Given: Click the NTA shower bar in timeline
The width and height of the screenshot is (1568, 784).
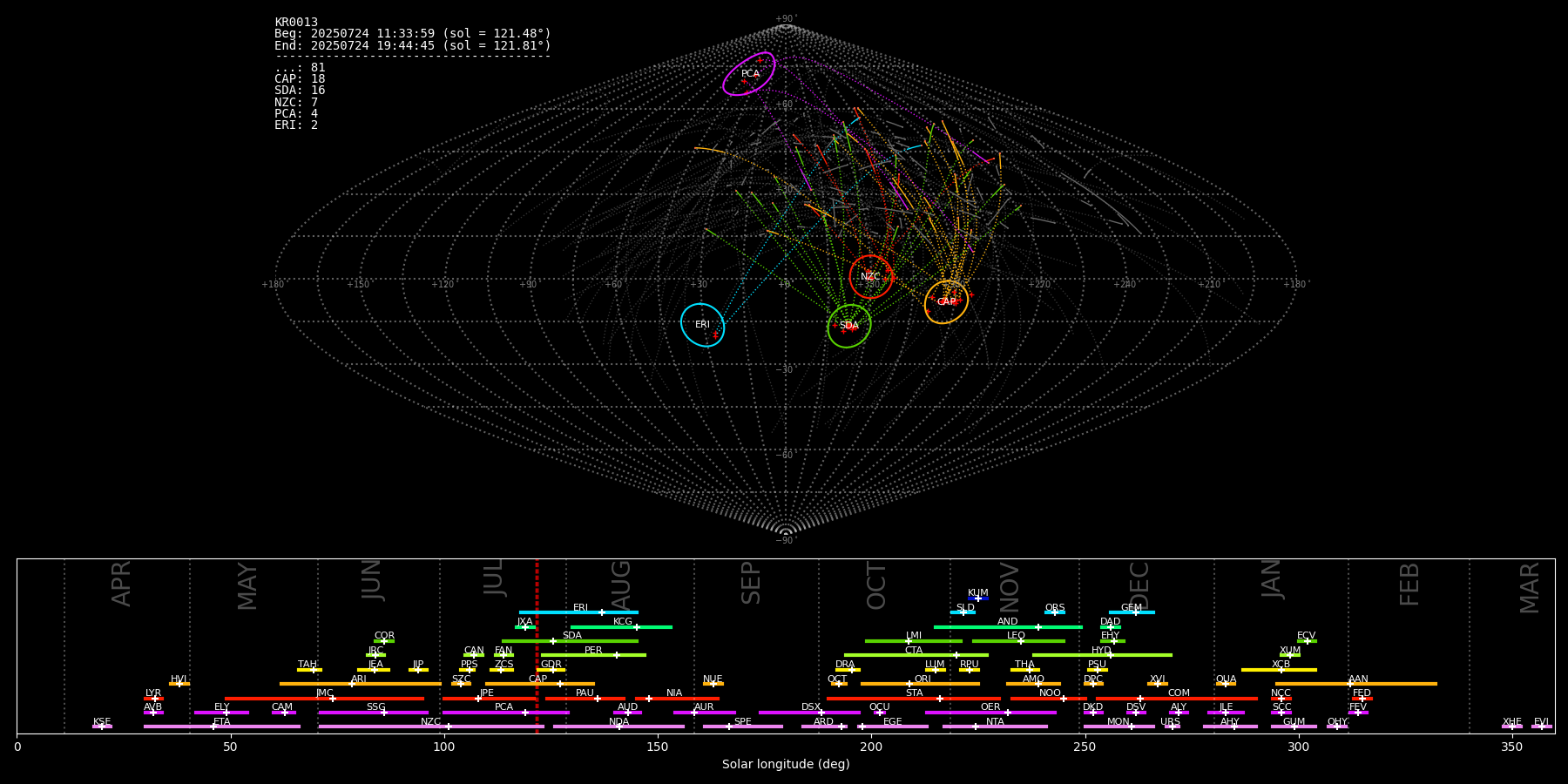Looking at the screenshot, I should click(995, 727).
